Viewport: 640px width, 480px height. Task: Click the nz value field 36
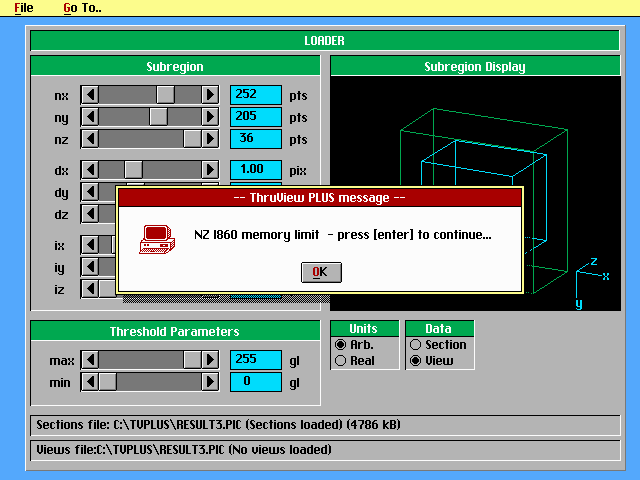tap(256, 139)
